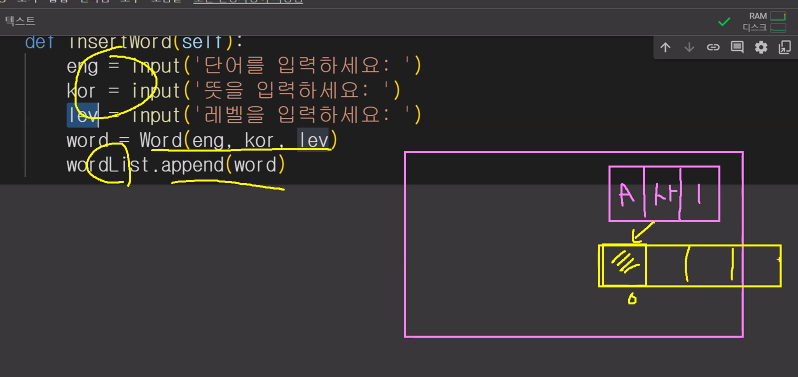Image resolution: width=798 pixels, height=377 pixels.
Task: Click the green connected checkmark
Action: coord(724,21)
